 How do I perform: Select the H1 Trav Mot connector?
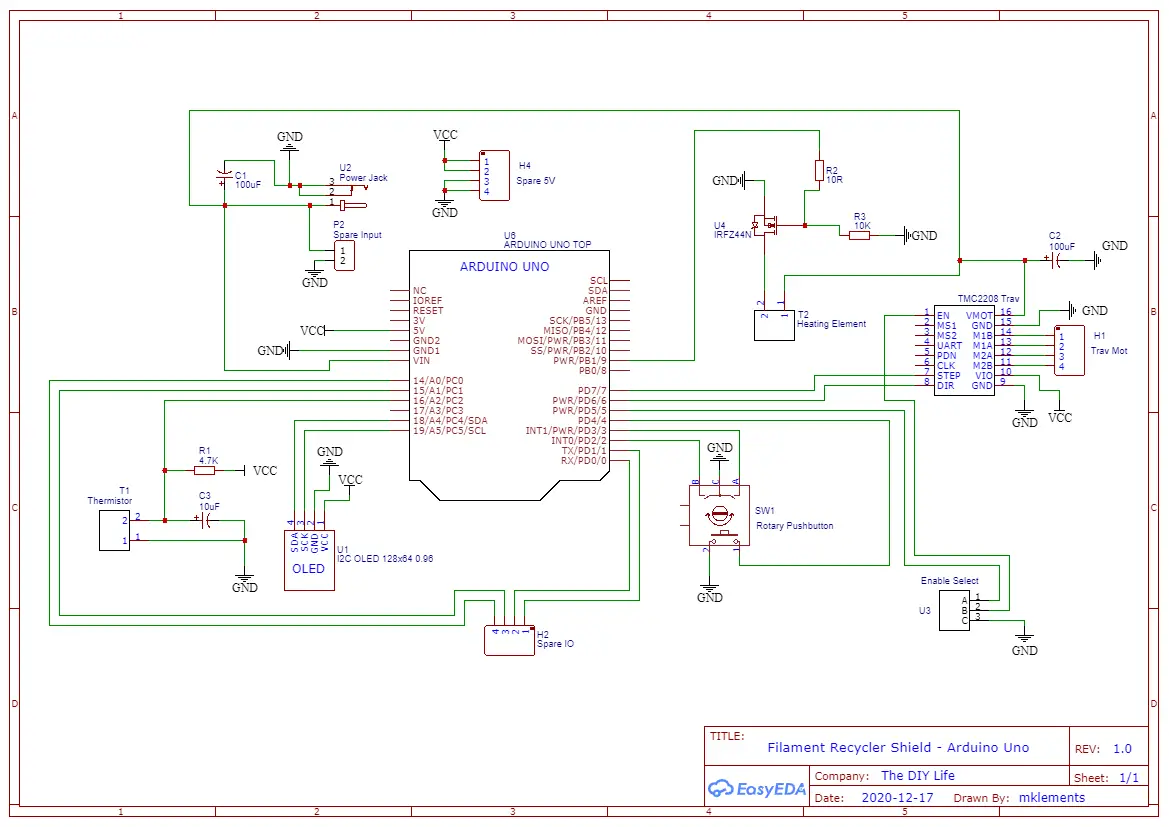pos(1070,350)
